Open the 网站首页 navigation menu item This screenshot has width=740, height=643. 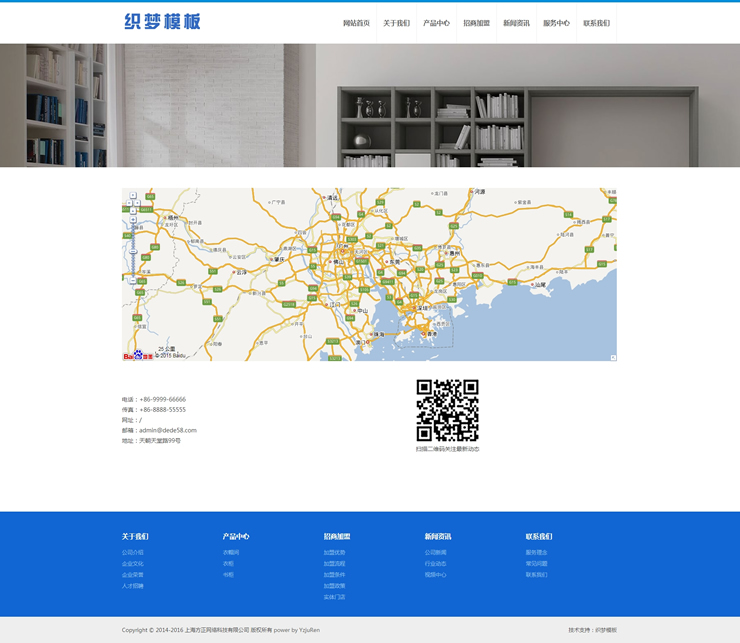click(x=356, y=23)
